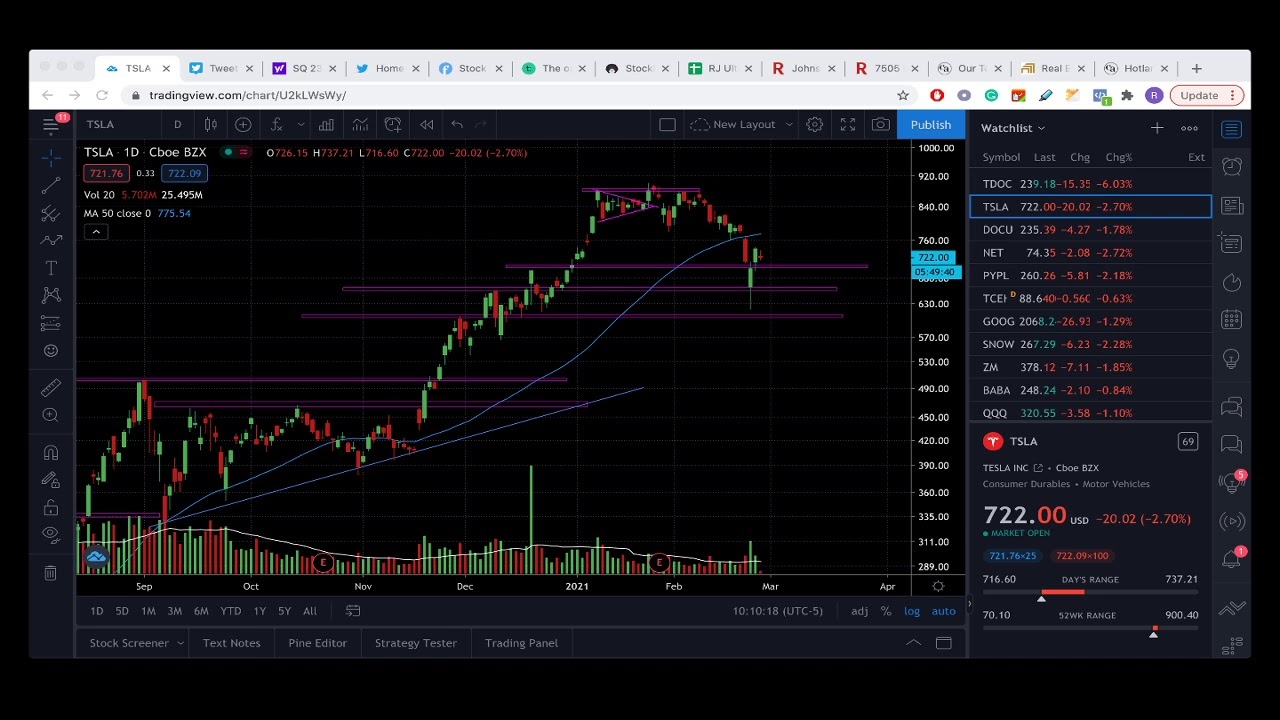The height and width of the screenshot is (720, 1280).
Task: Open the main hamburger menu with notification badge
Action: tap(51, 125)
